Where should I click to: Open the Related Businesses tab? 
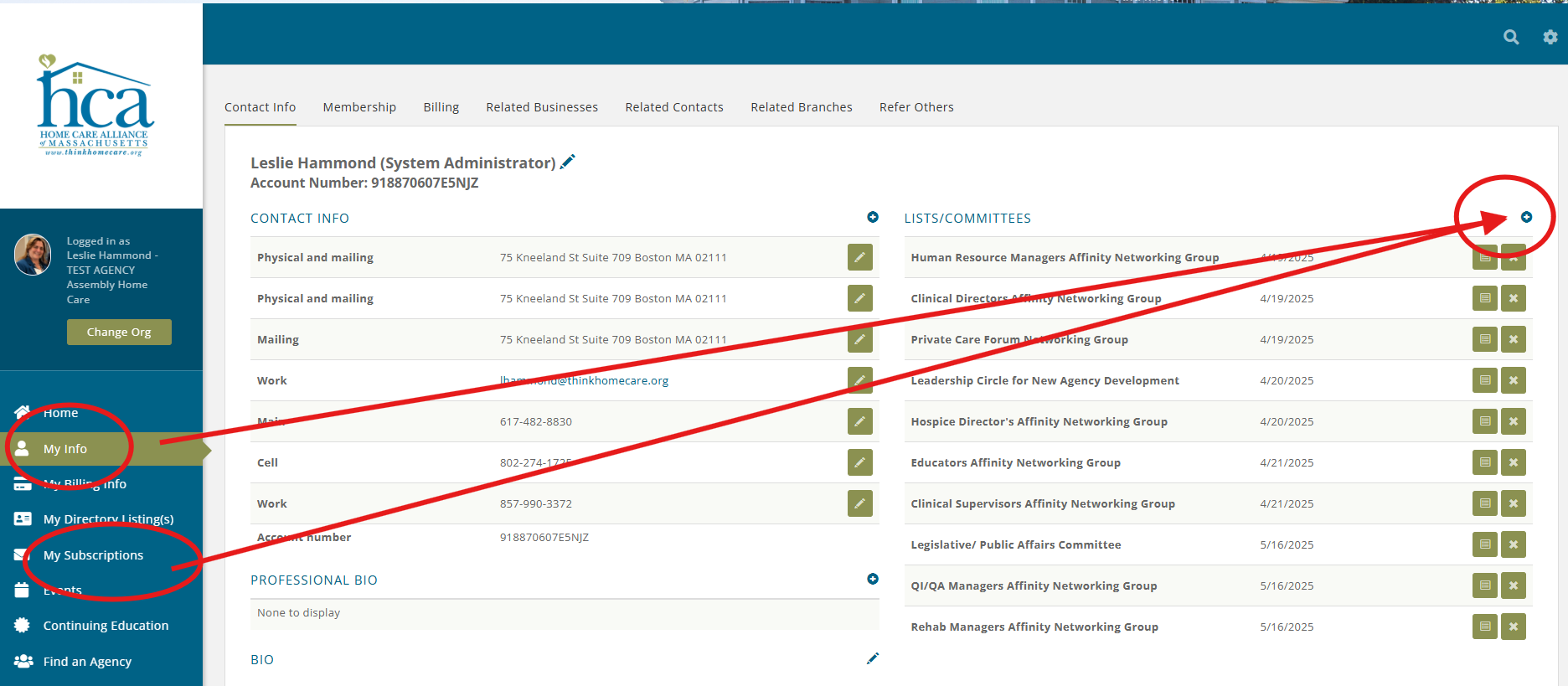[x=542, y=107]
